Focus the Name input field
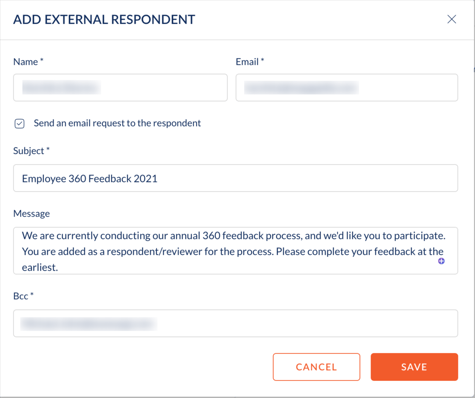475x398 pixels. [x=120, y=88]
